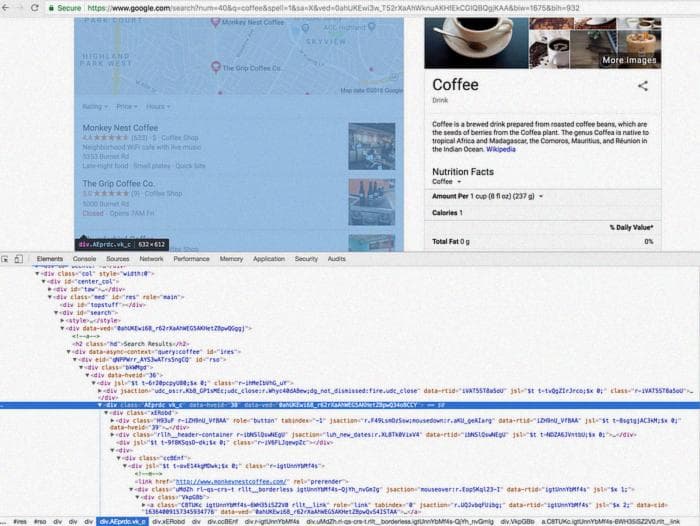Click the large coffee cup image

(x=476, y=43)
